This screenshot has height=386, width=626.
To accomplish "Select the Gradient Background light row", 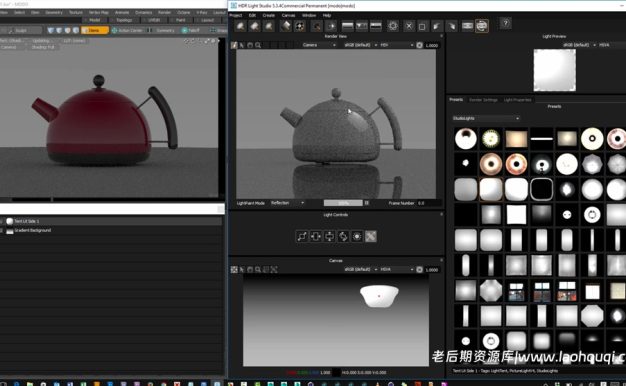I will tap(111, 231).
